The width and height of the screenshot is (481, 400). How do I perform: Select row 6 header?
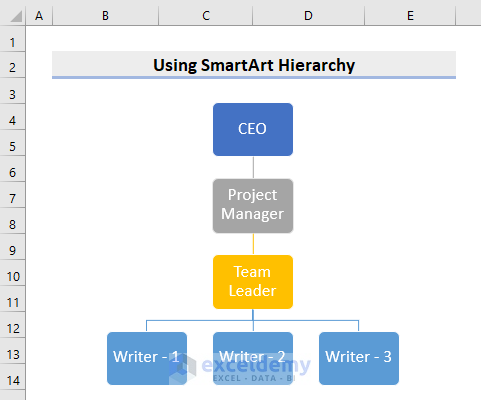click(x=13, y=169)
